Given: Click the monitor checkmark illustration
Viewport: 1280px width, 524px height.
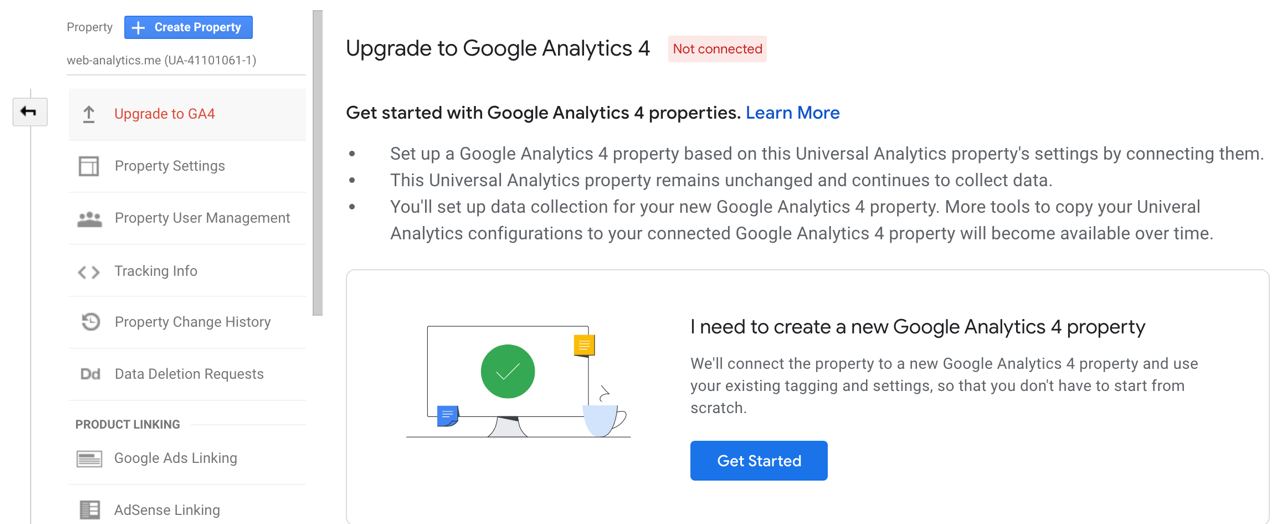Looking at the screenshot, I should [508, 372].
